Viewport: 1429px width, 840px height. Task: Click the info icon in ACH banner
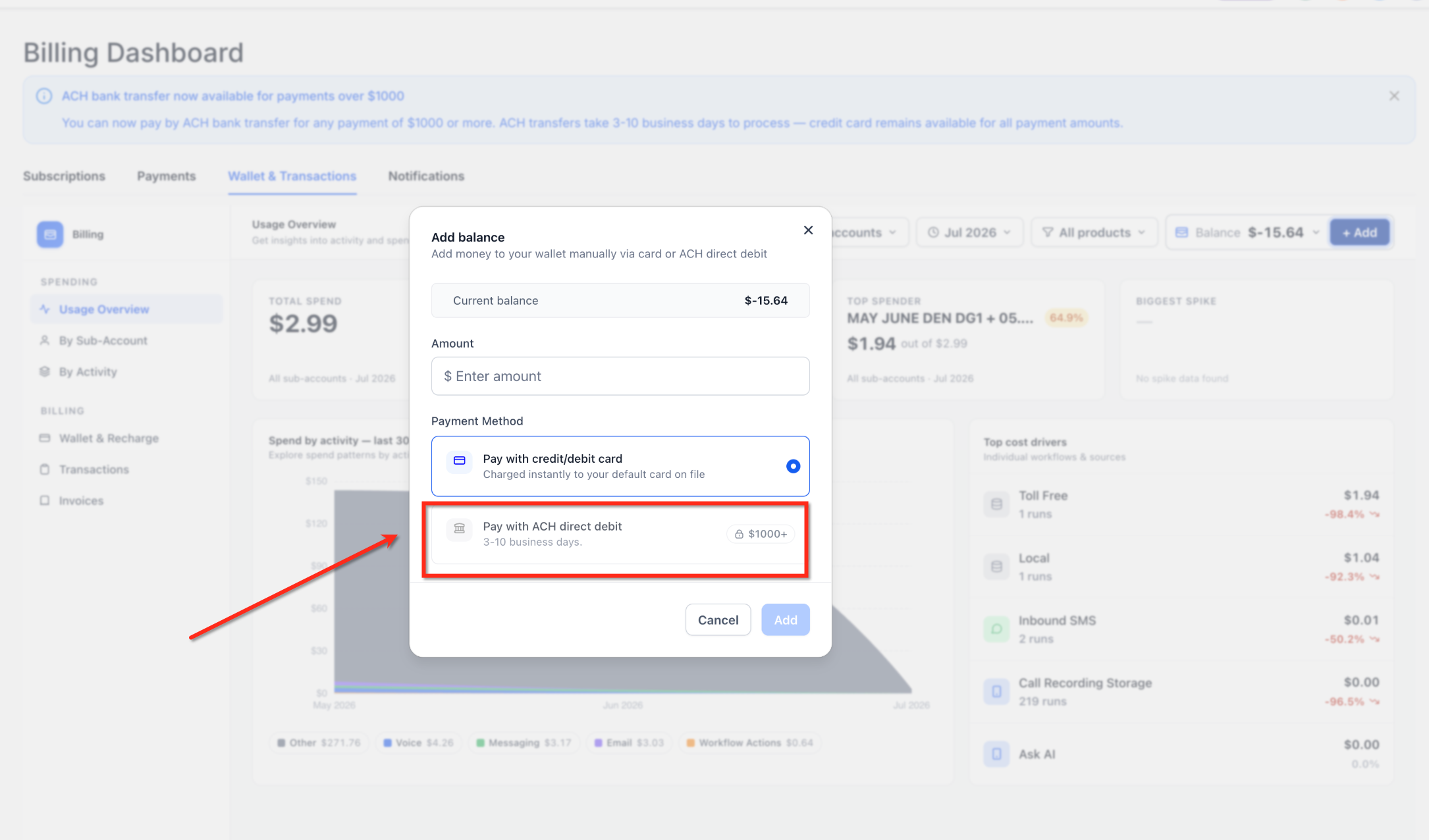pyautogui.click(x=44, y=96)
